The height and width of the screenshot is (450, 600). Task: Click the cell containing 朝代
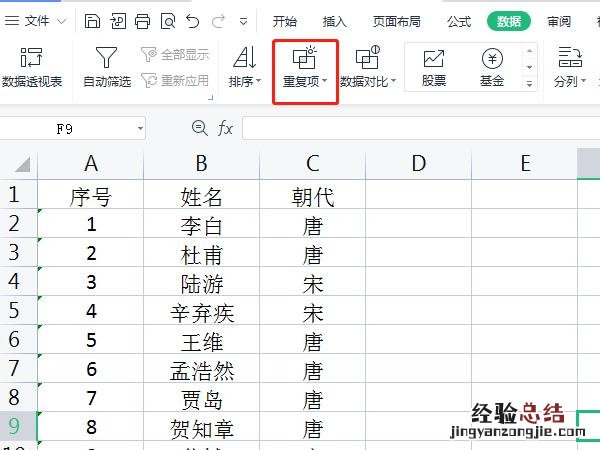point(313,196)
